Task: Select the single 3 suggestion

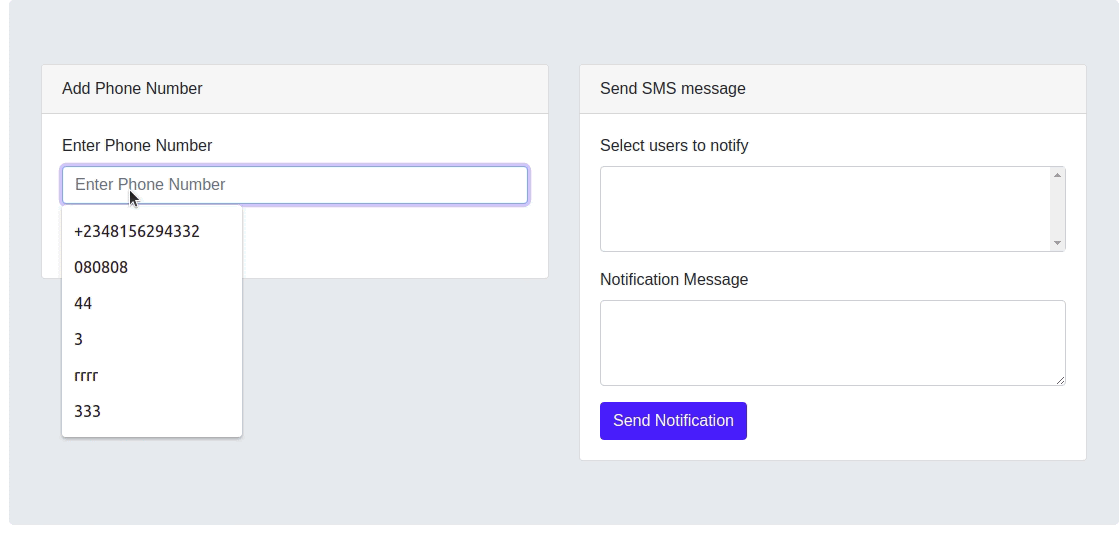Action: [79, 339]
